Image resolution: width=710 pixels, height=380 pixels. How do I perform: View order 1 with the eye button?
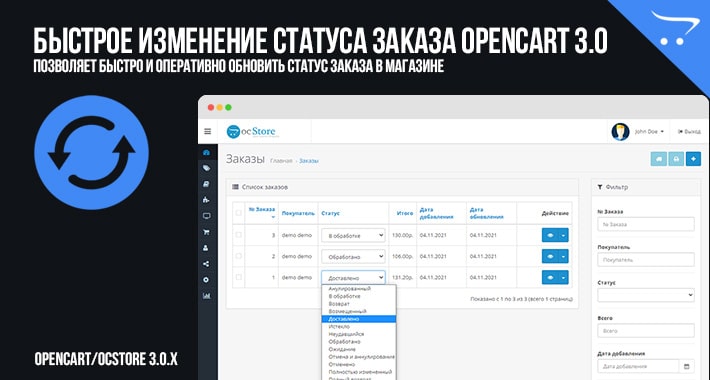550,278
